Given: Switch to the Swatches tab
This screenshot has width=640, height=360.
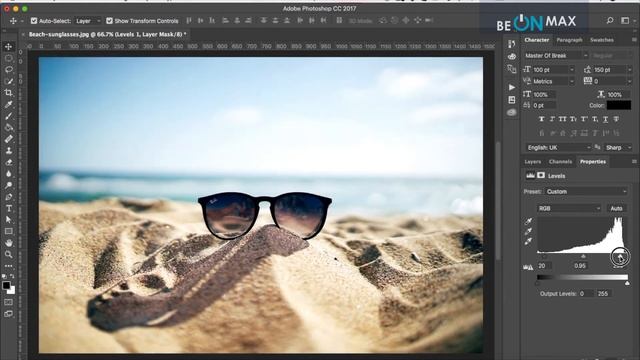Looking at the screenshot, I should [x=602, y=40].
